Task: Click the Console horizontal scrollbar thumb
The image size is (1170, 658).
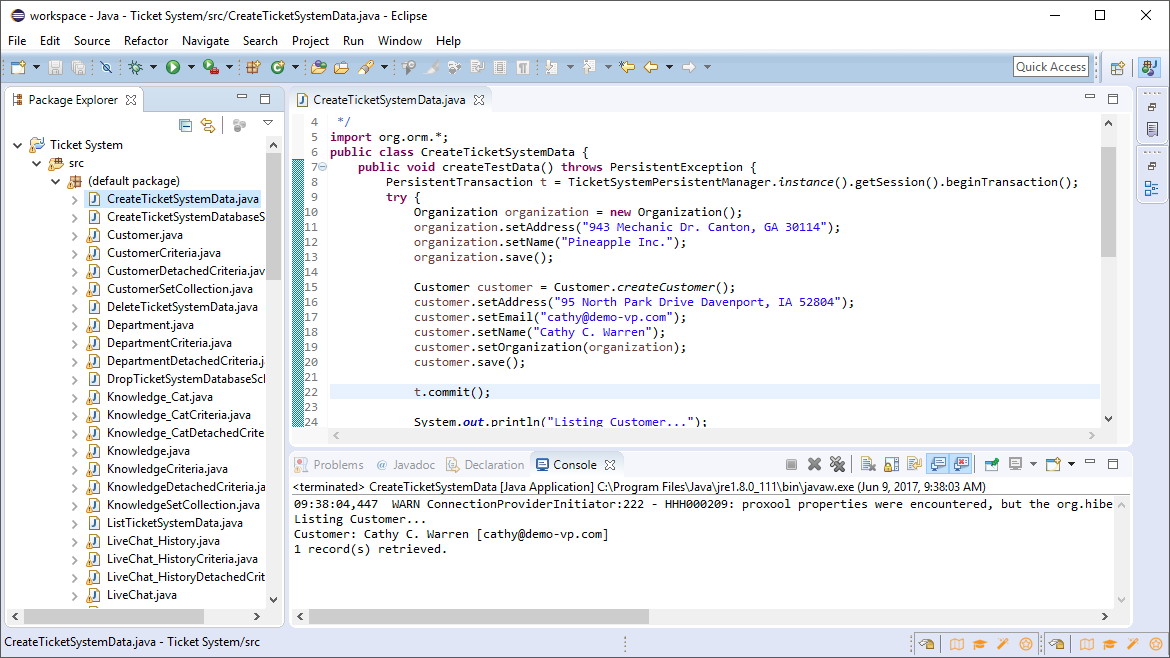Action: click(478, 616)
